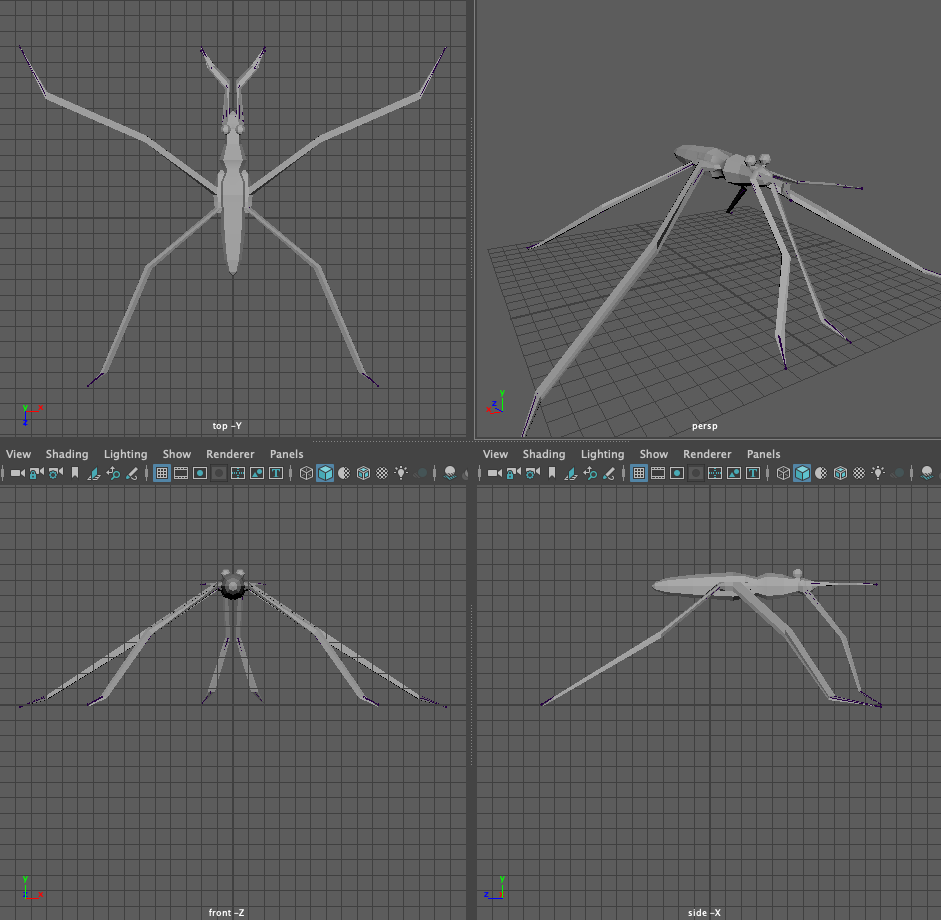
Task: Open Shading menu of side panel
Action: pos(544,454)
